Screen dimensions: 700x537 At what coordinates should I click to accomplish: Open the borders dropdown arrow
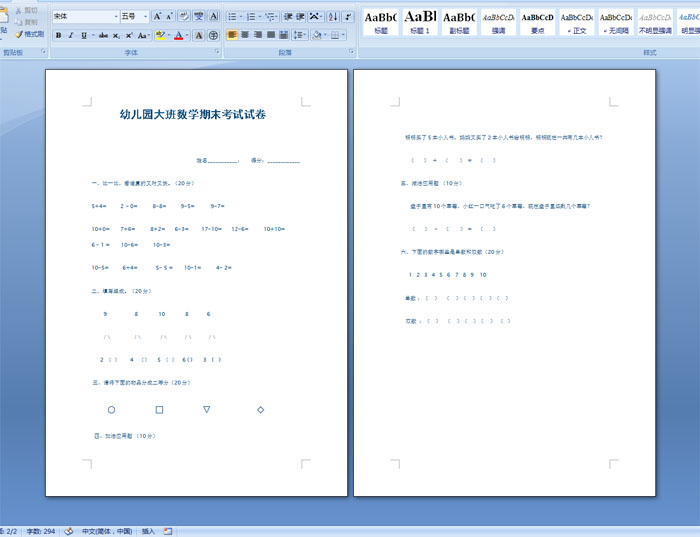(x=343, y=35)
